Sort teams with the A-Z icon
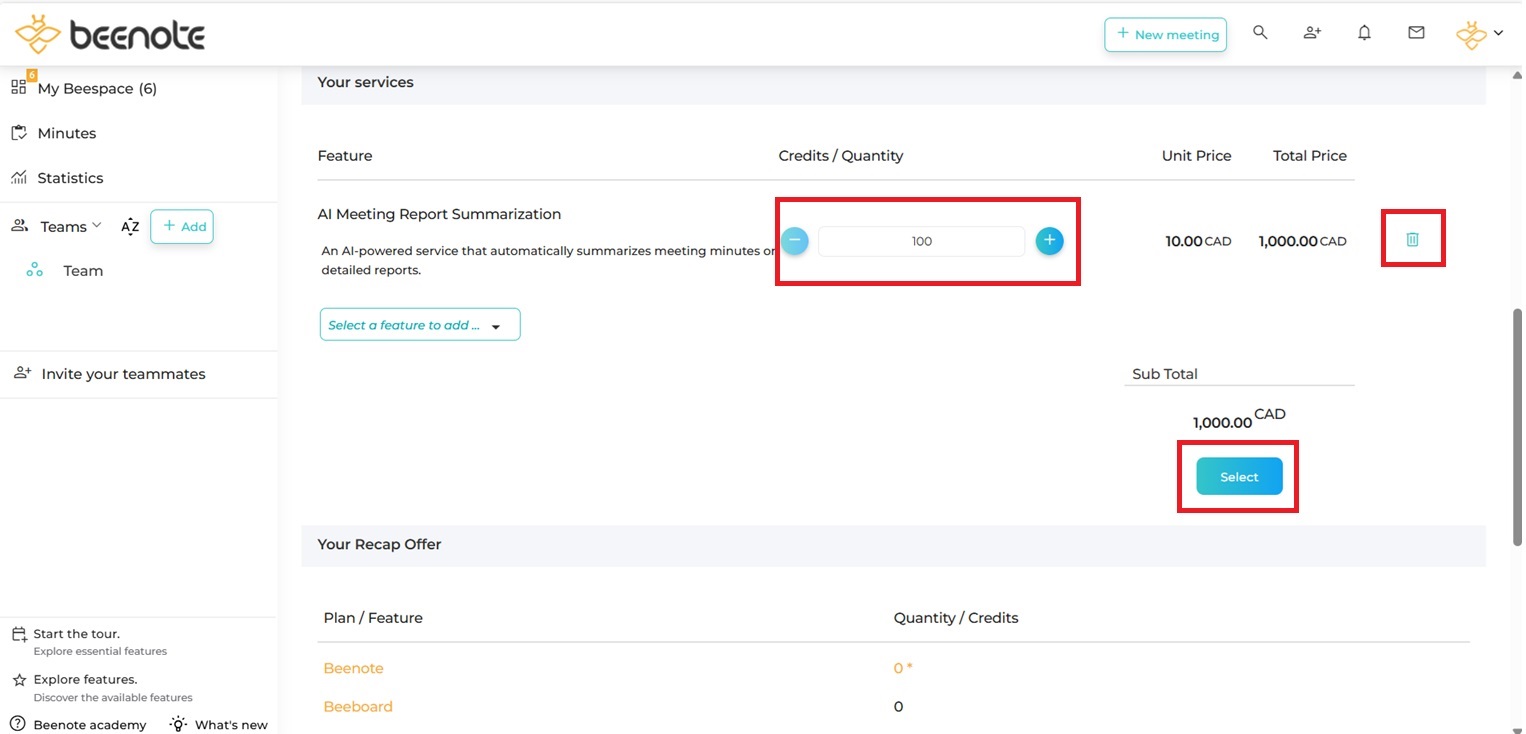 tap(130, 227)
